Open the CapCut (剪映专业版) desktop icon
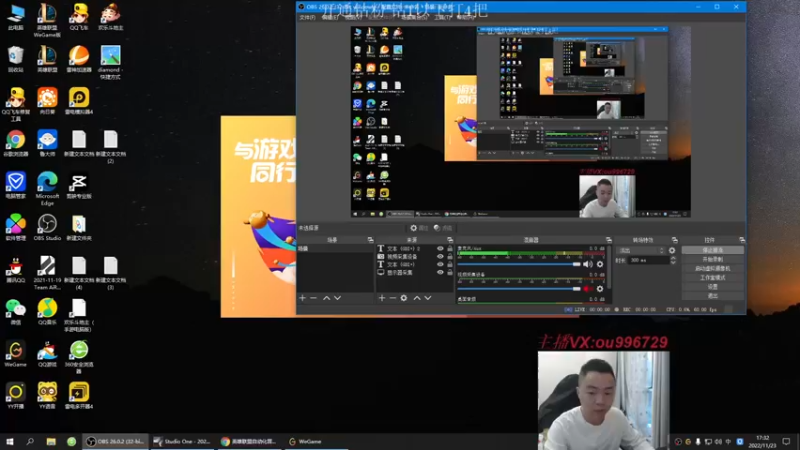 coord(79,185)
